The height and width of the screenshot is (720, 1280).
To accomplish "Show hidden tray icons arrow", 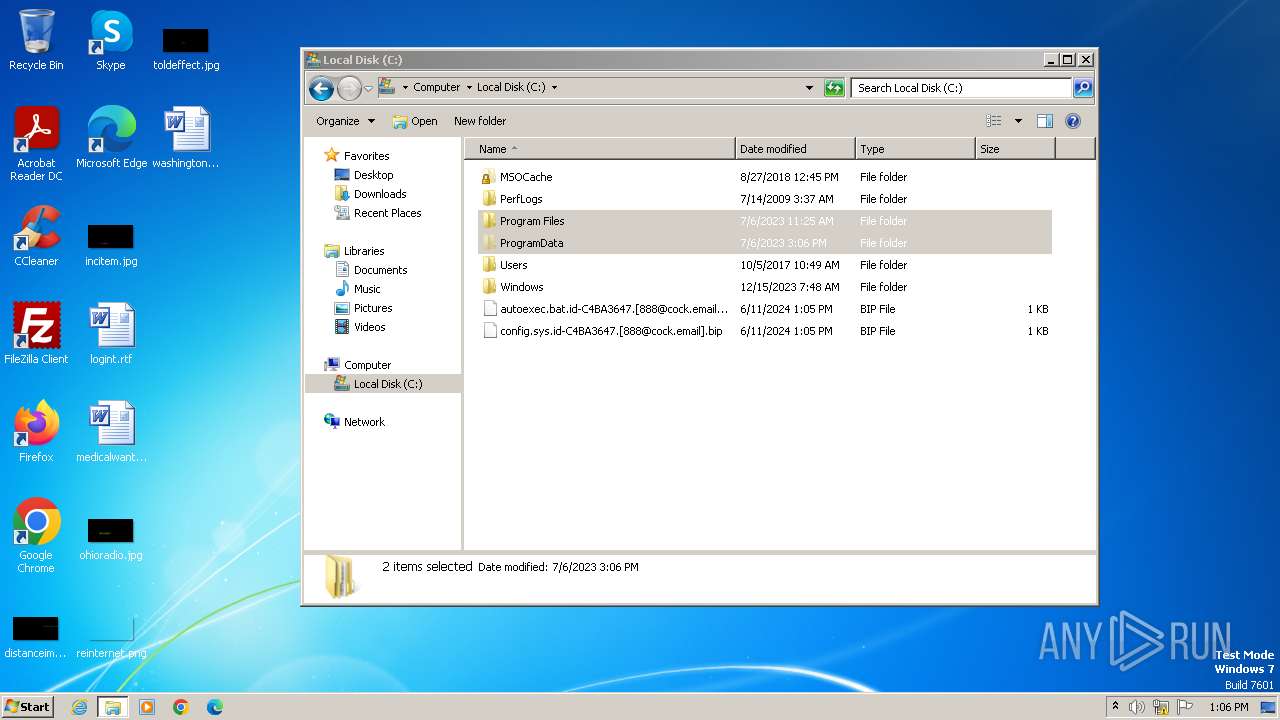I will click(x=1115, y=706).
